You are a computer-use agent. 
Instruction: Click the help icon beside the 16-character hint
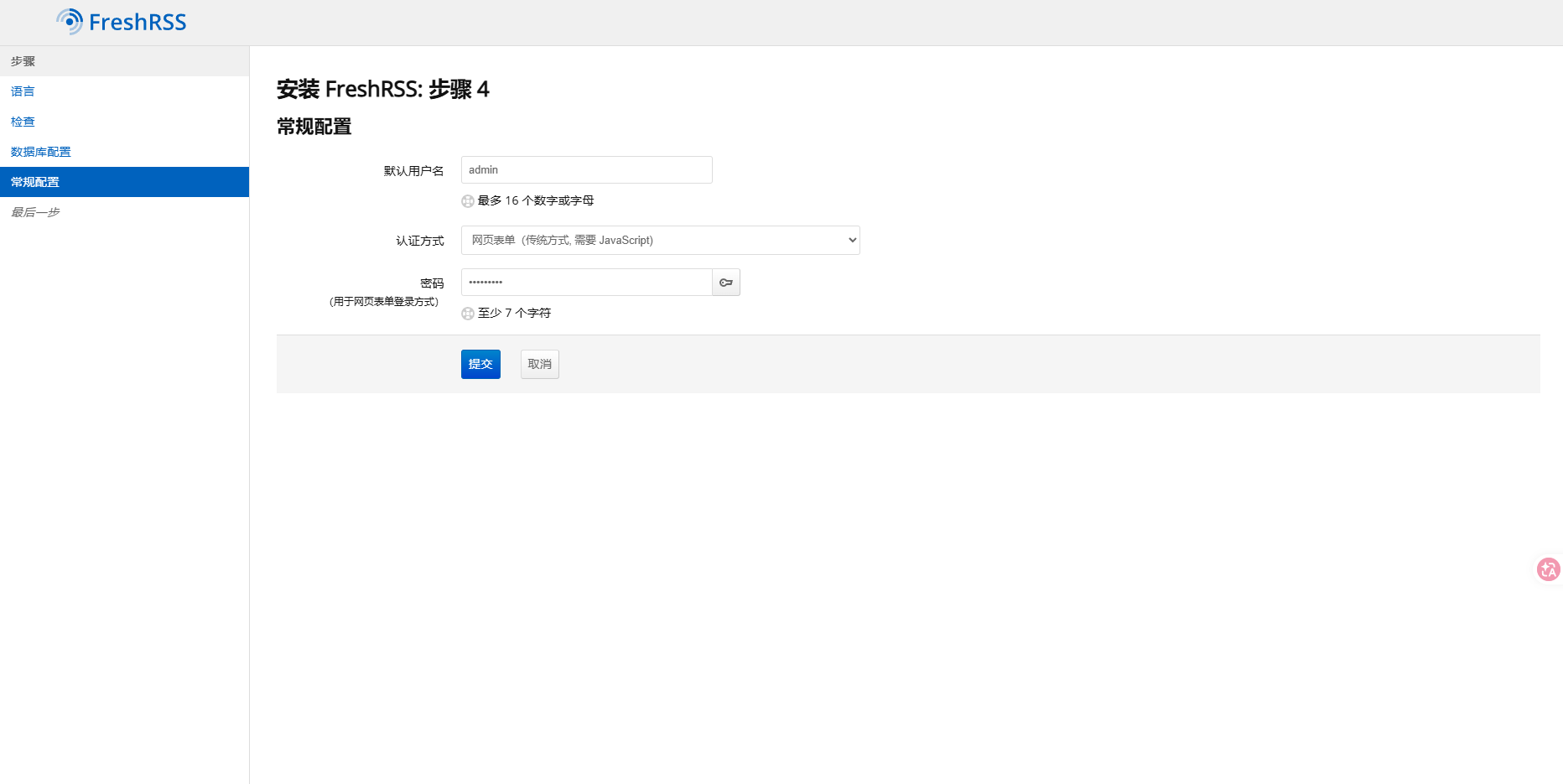coord(468,201)
